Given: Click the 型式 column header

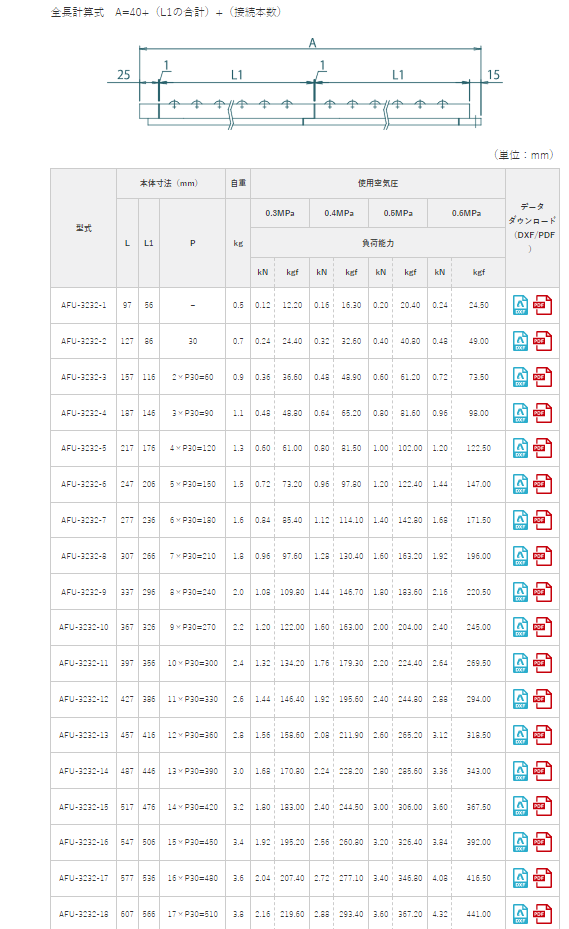Looking at the screenshot, I should tap(84, 228).
